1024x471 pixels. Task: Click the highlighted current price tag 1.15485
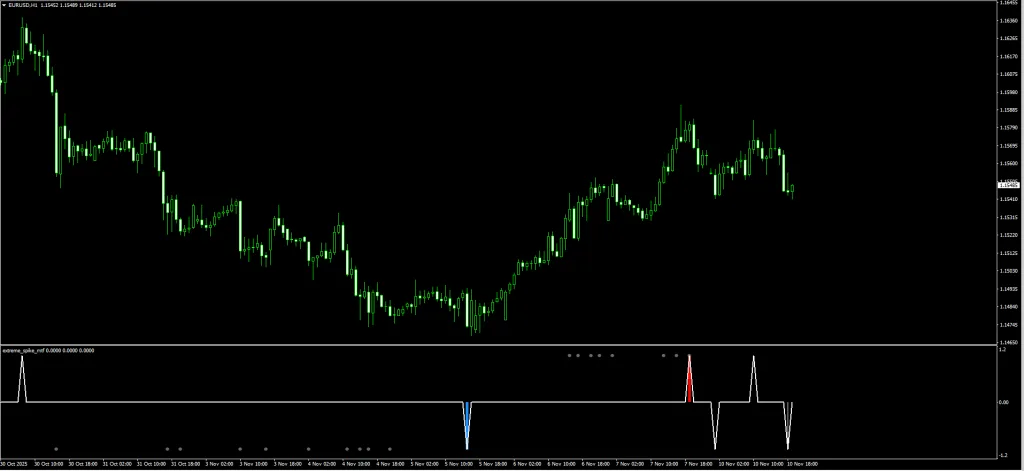[1008, 186]
